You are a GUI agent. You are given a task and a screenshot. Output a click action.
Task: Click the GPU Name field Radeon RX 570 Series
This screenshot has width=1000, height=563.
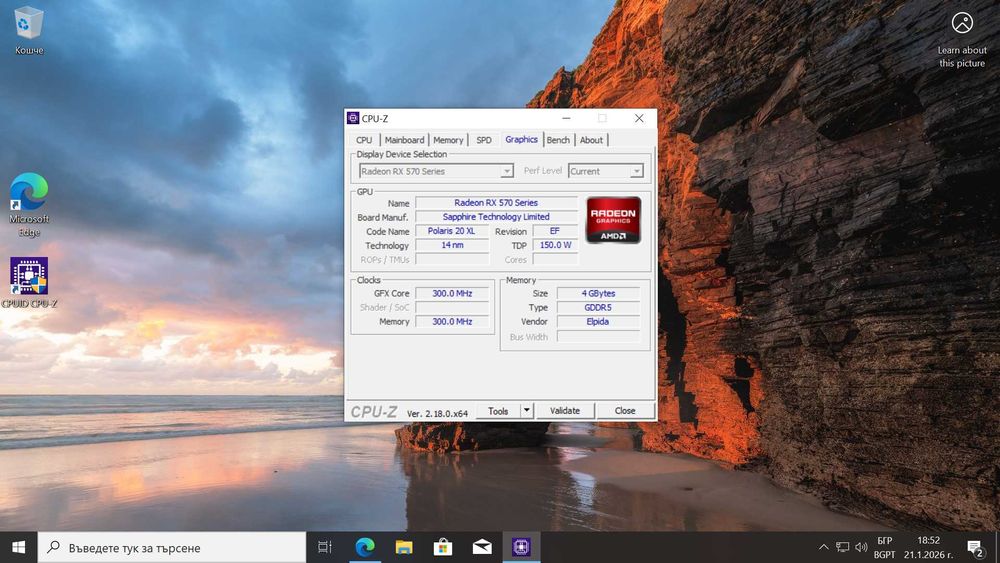[x=496, y=203]
